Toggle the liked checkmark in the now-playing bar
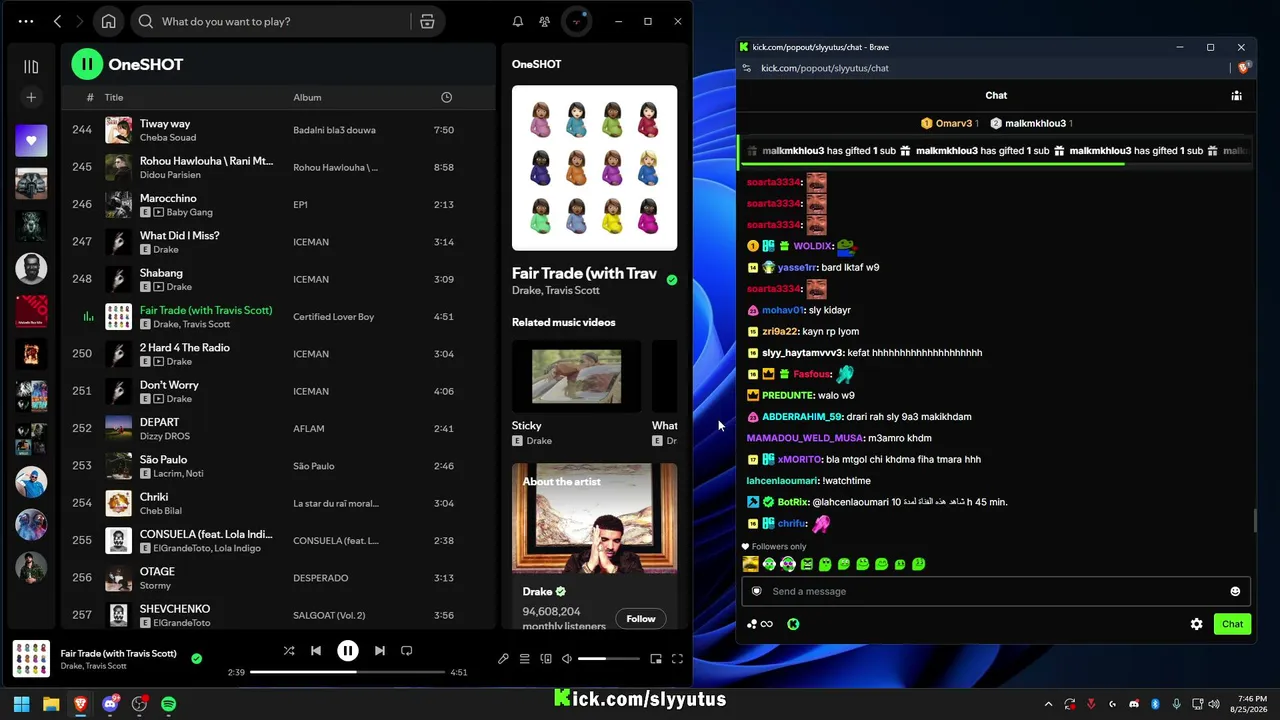 point(196,658)
